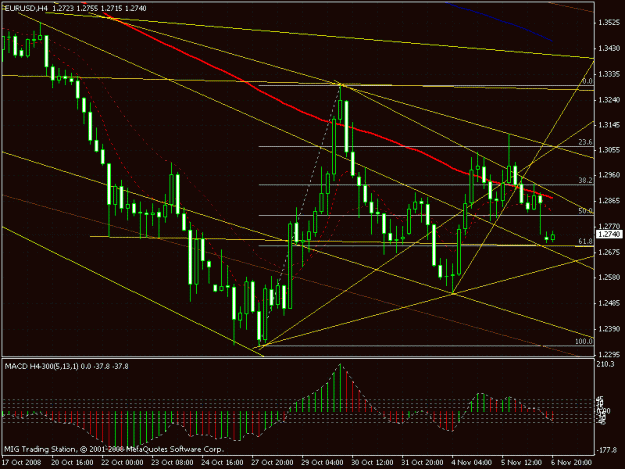Click the Fibonacci 61.8 level label
Screen dimensions: 625x469
tap(586, 241)
